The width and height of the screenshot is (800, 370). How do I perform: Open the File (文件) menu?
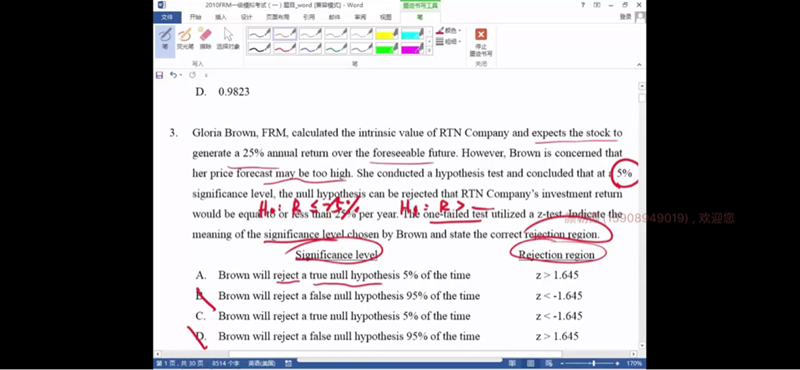pyautogui.click(x=167, y=17)
